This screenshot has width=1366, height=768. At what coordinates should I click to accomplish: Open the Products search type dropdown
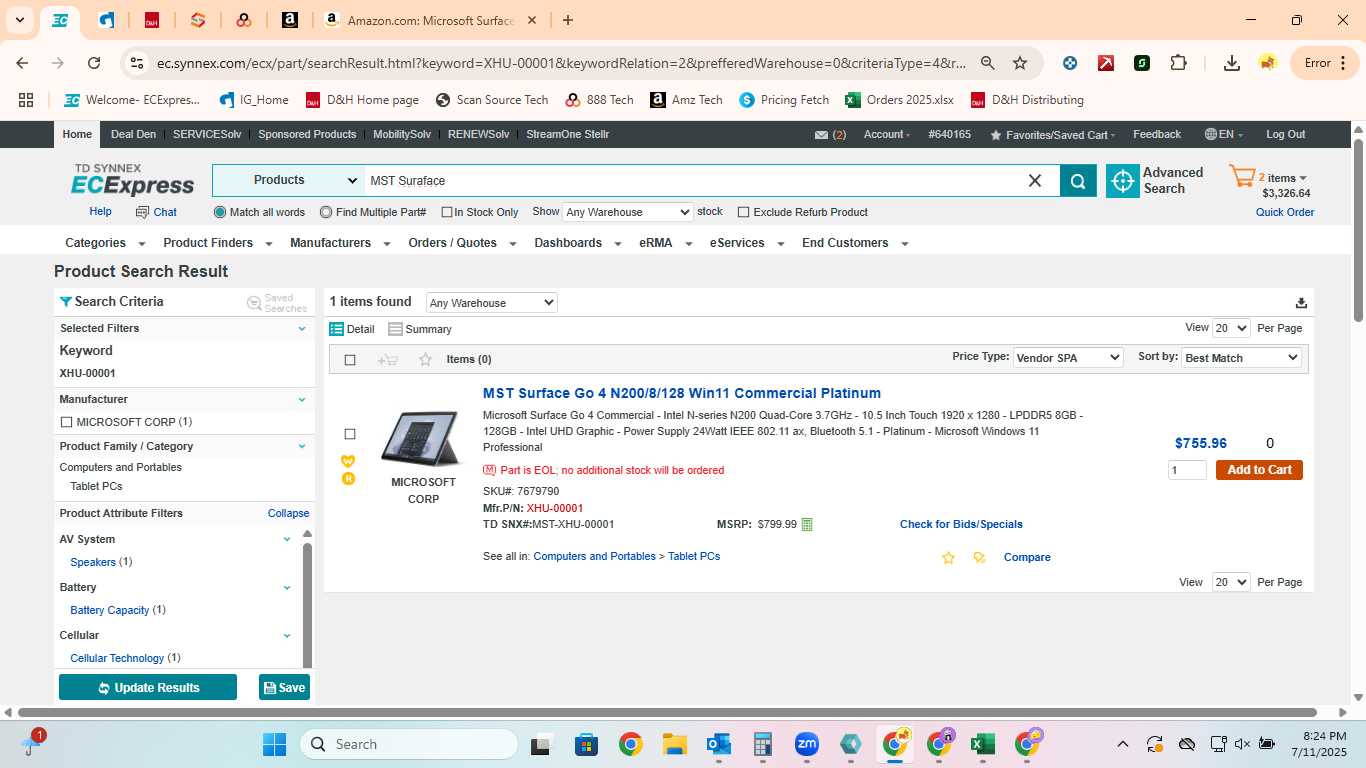289,181
